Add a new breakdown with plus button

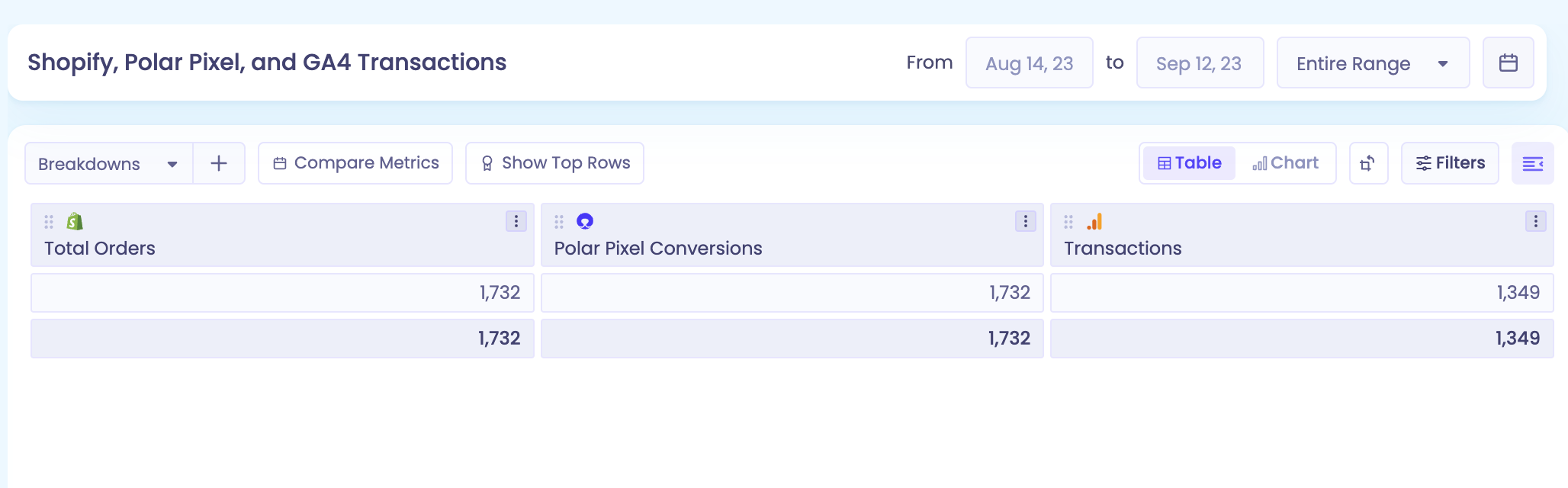(219, 163)
